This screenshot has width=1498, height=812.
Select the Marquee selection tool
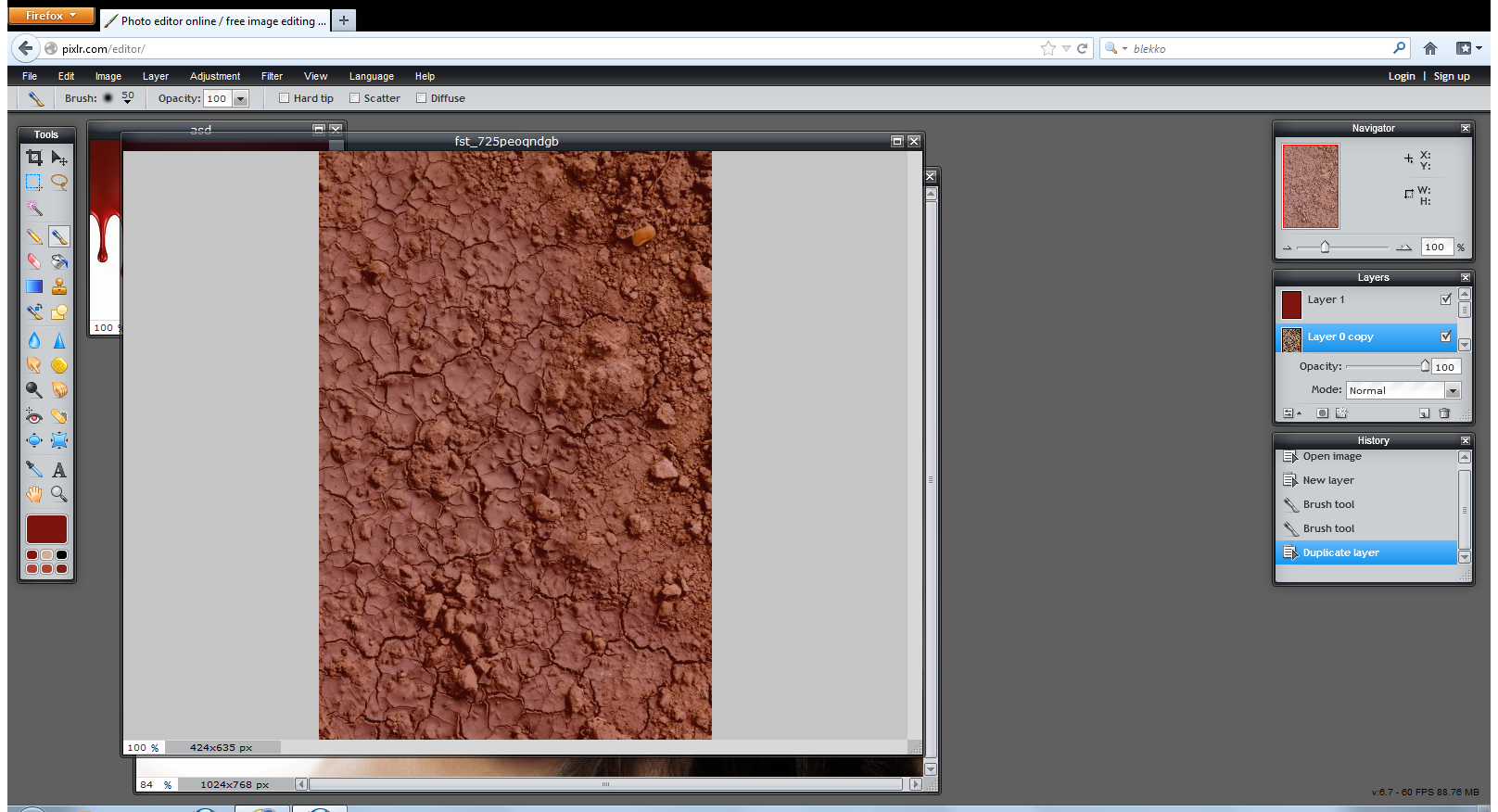pyautogui.click(x=34, y=183)
